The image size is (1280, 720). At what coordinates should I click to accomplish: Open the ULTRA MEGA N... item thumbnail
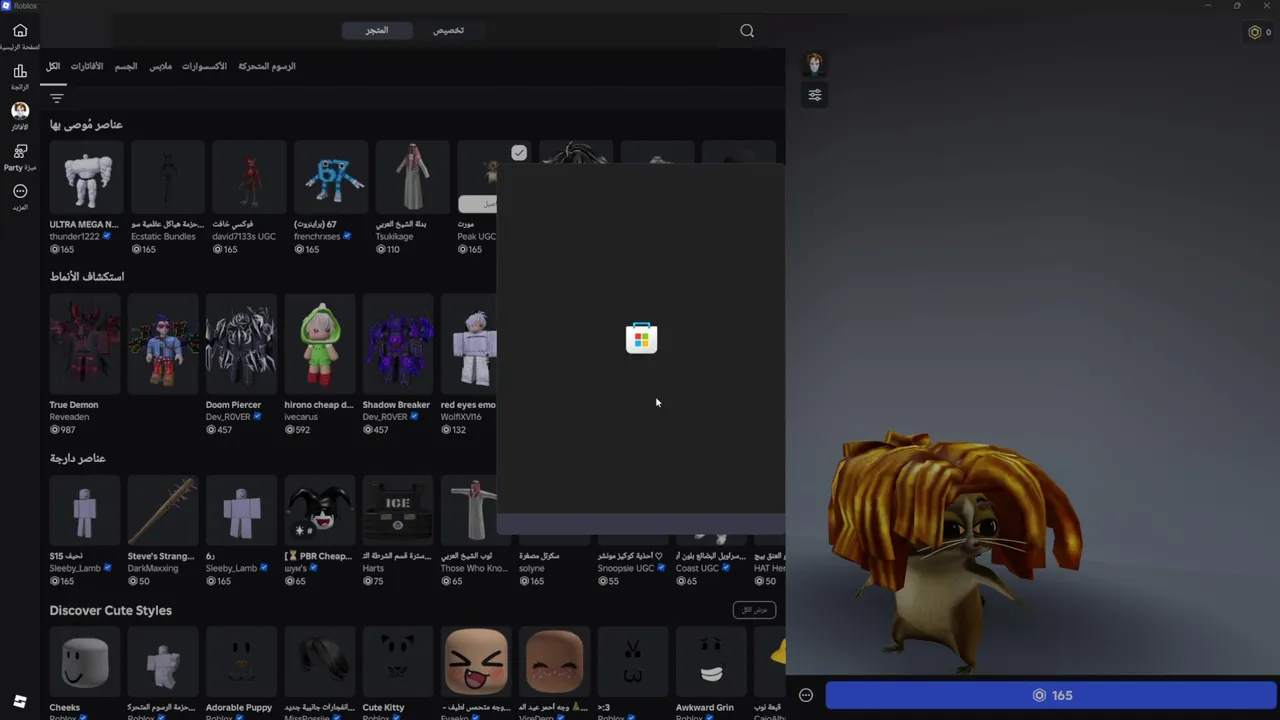point(86,177)
